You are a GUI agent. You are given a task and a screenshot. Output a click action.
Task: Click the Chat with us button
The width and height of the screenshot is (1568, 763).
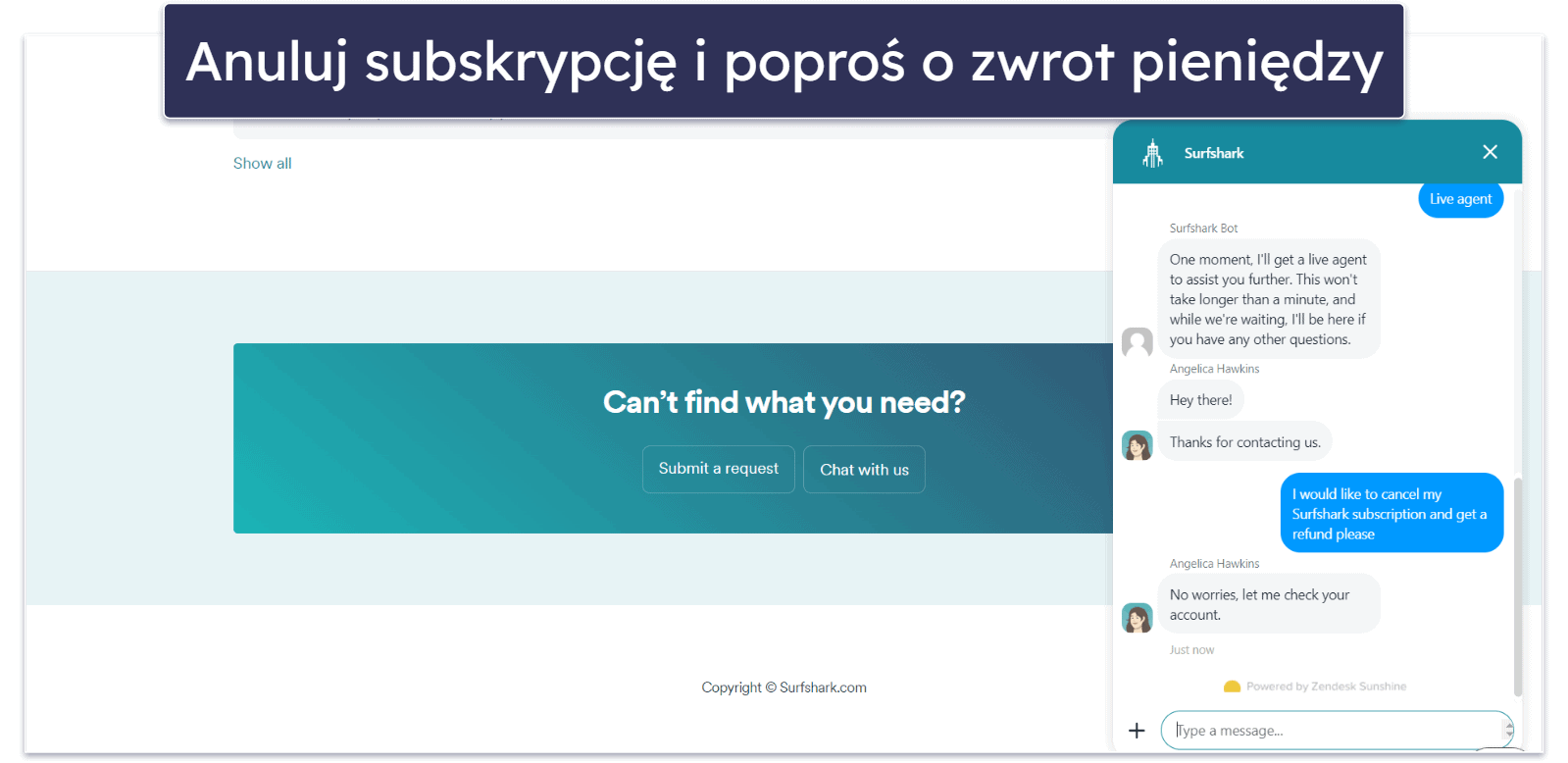(864, 470)
